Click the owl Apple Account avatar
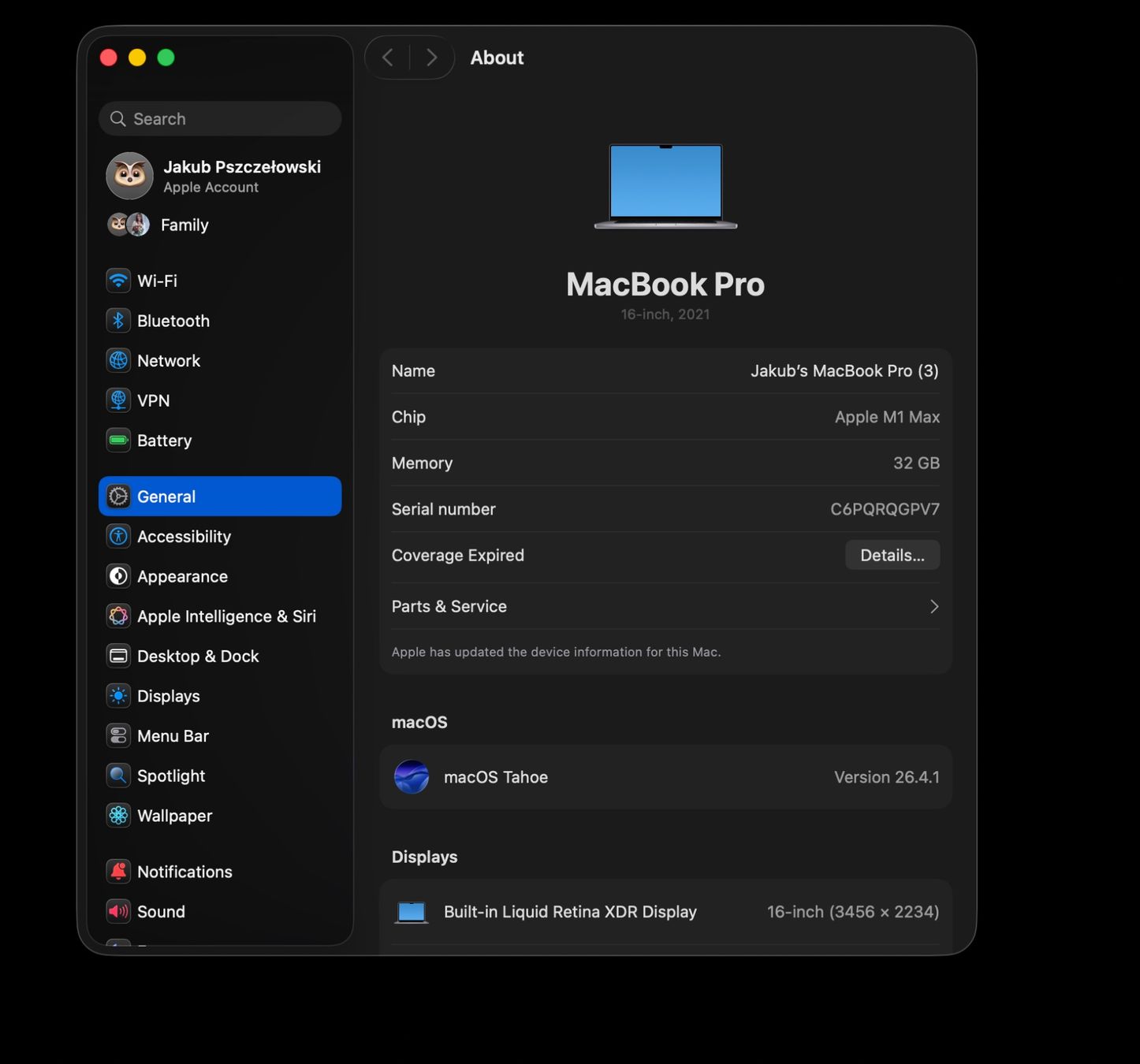The width and height of the screenshot is (1140, 1064). pos(129,176)
